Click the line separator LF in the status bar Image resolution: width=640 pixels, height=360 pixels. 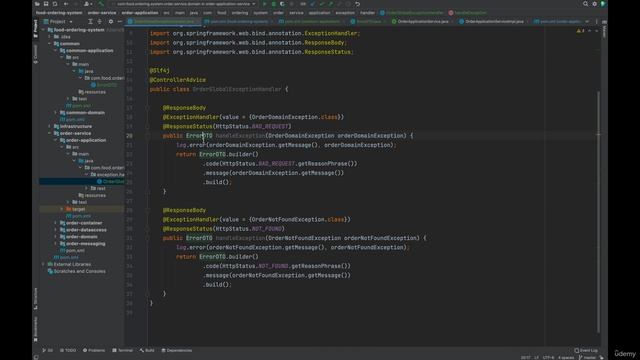tap(536, 358)
